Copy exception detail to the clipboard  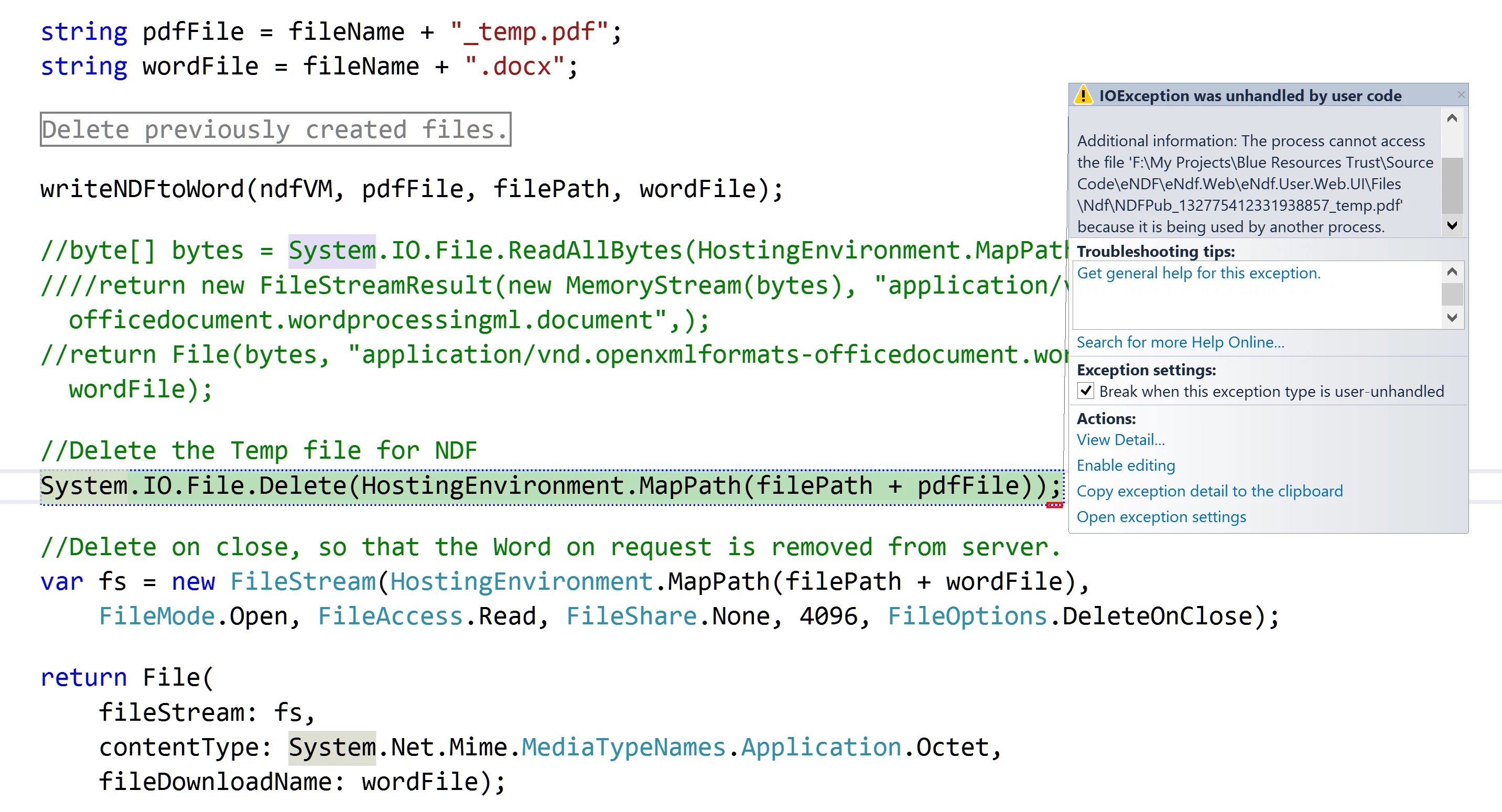(1209, 491)
